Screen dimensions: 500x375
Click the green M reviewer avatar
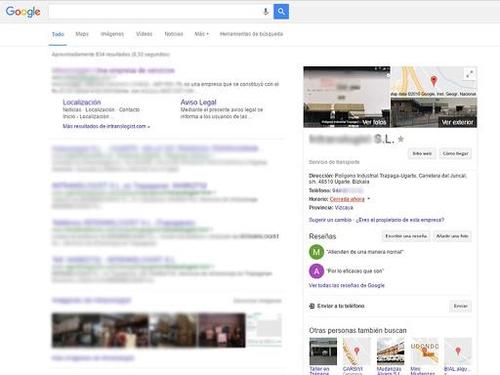pos(316,252)
